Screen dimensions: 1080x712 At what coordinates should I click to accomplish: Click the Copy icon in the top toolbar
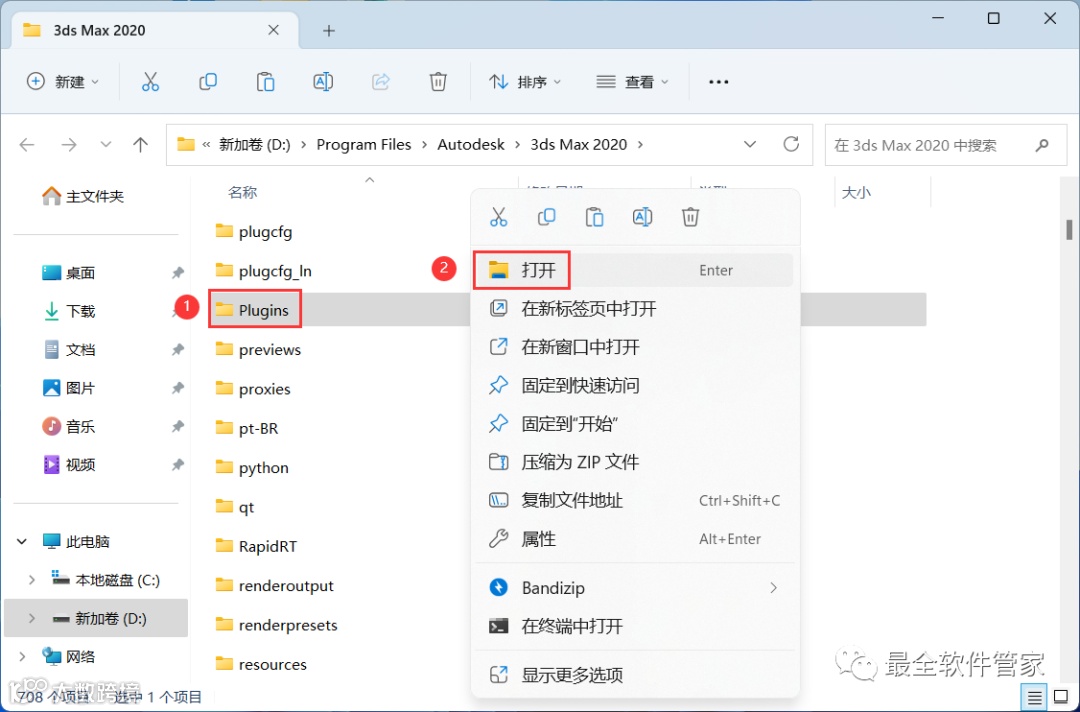coord(207,82)
